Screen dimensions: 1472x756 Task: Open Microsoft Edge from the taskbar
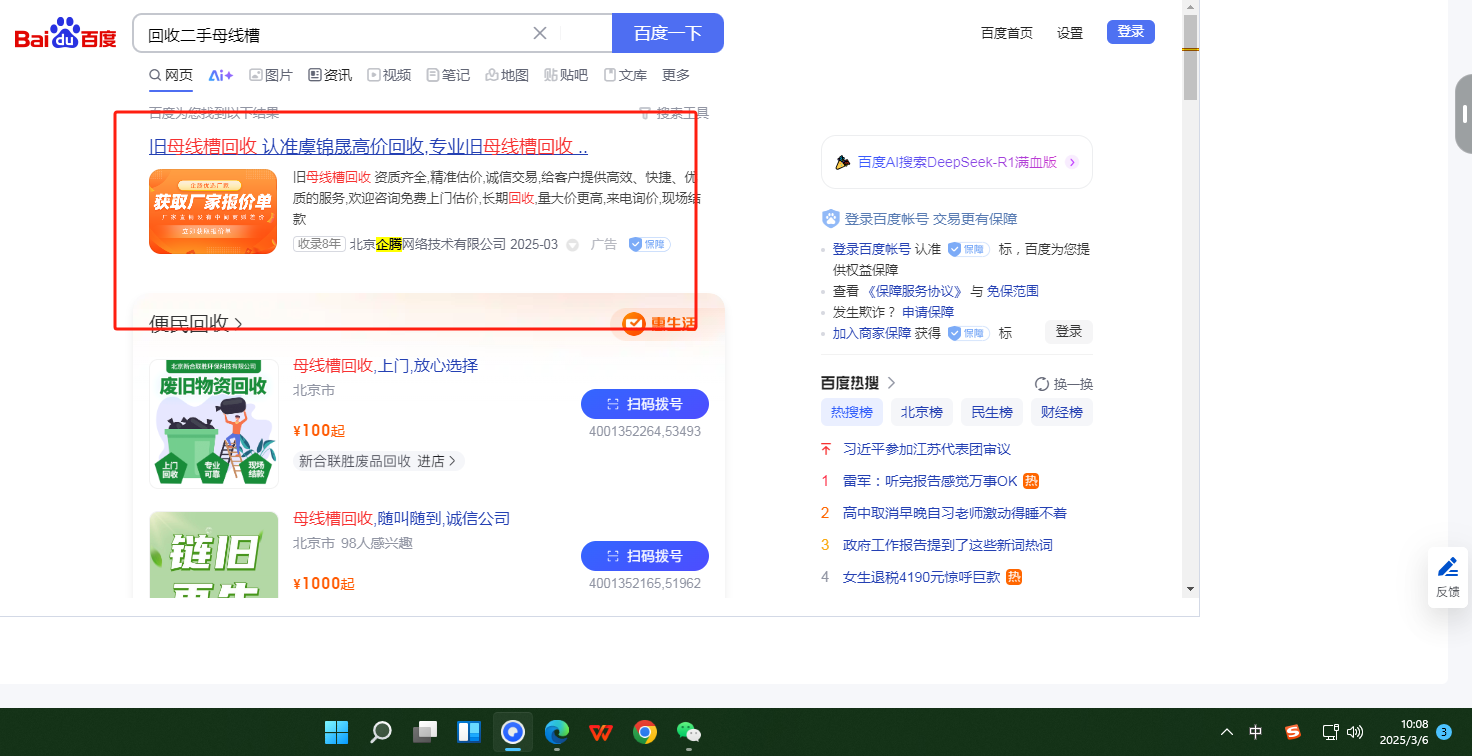point(557,732)
